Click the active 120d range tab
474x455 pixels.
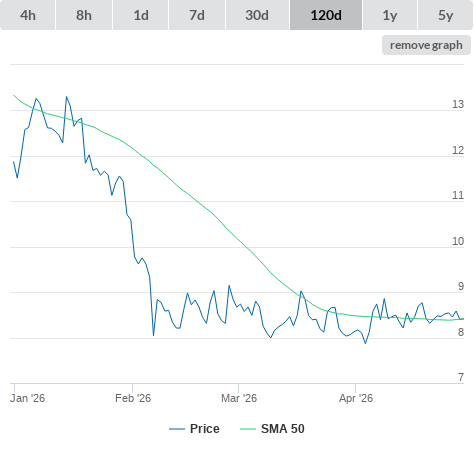point(326,15)
